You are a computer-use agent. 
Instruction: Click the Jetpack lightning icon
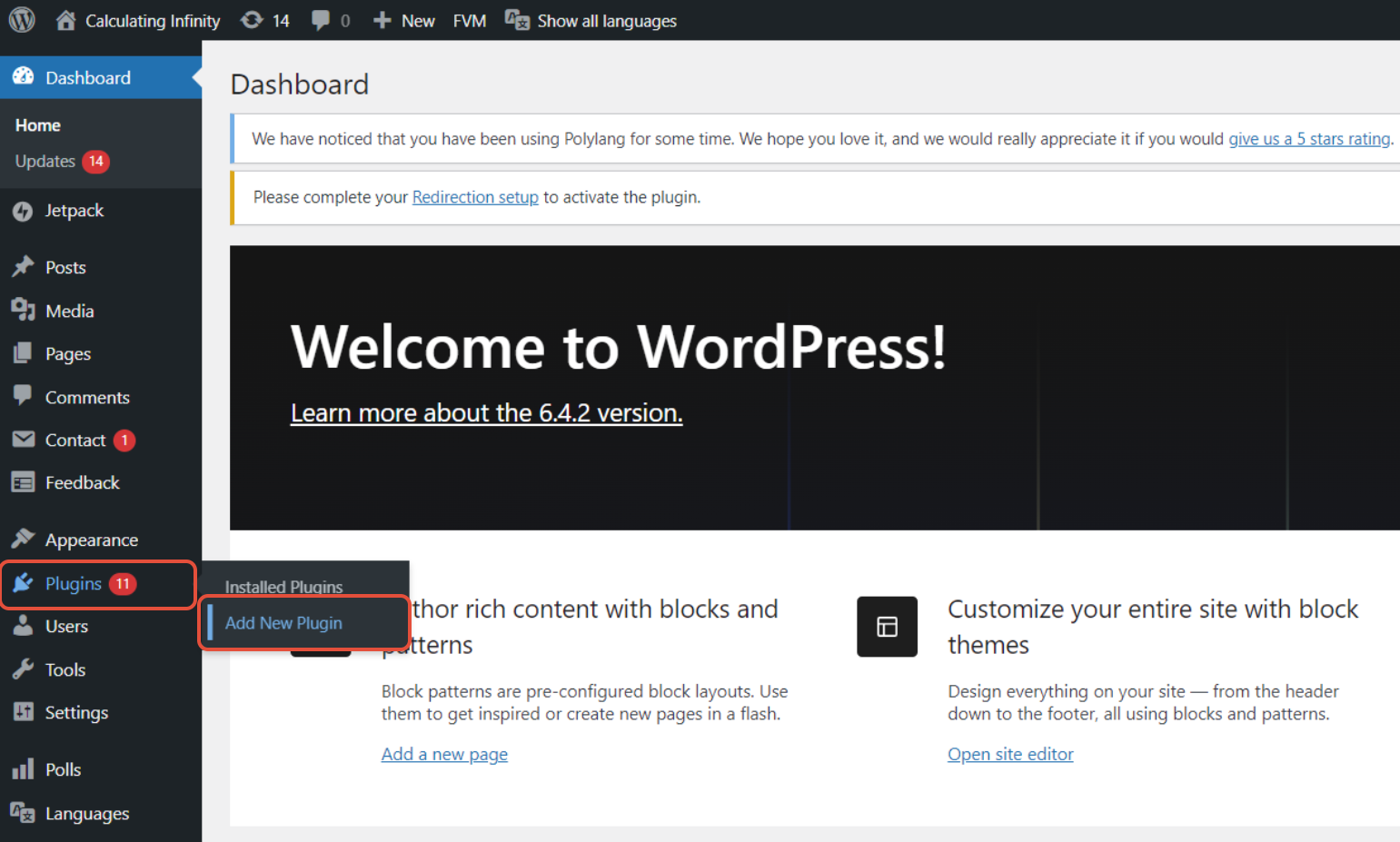click(x=23, y=211)
